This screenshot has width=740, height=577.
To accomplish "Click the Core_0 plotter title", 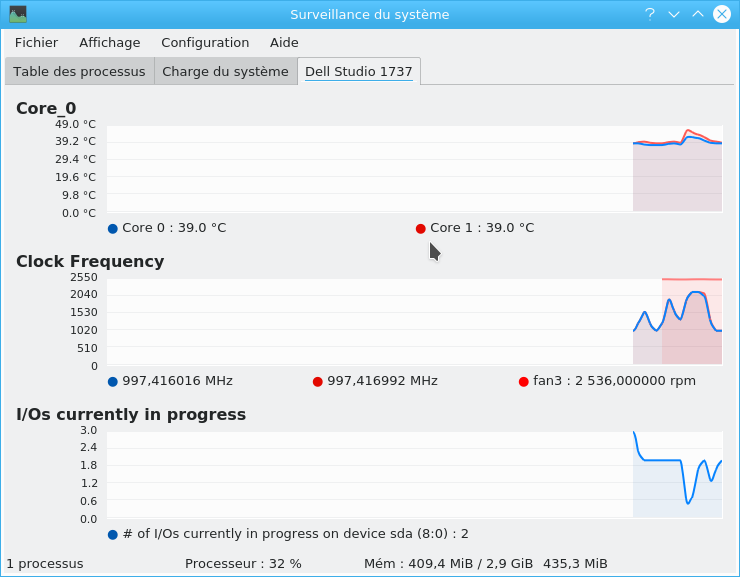I will 46,108.
